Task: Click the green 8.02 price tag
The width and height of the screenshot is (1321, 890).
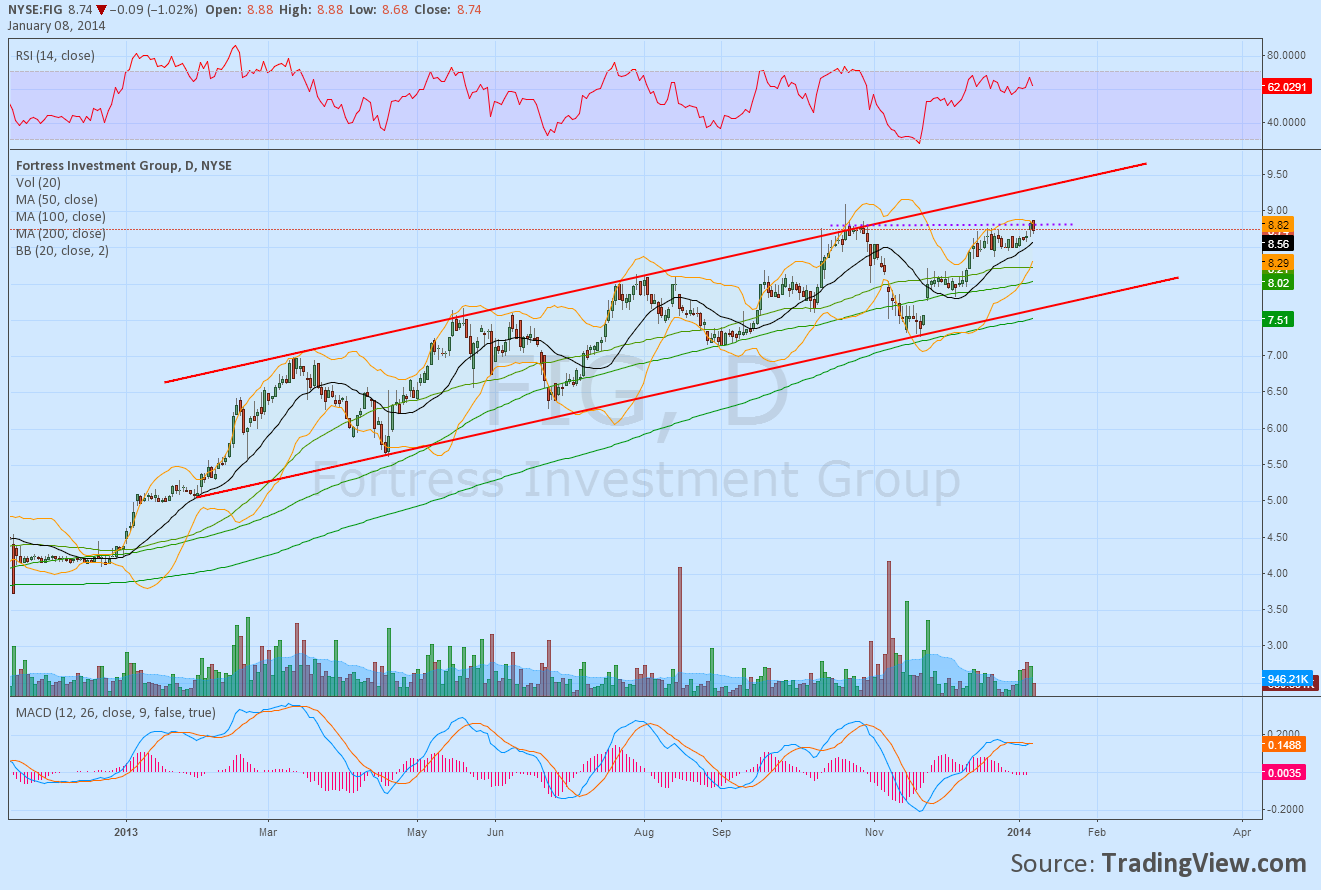Action: point(1278,283)
